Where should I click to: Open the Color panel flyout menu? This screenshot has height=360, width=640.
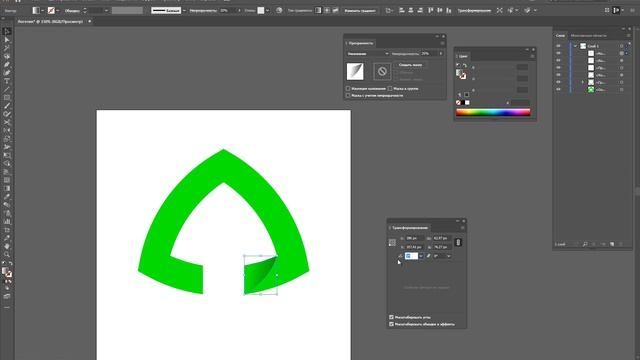pyautogui.click(x=532, y=56)
